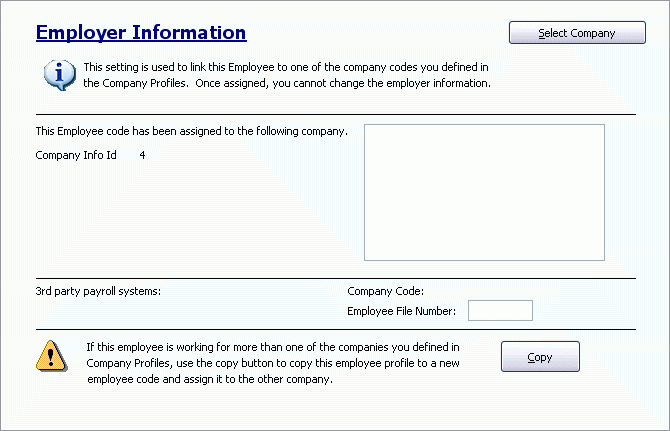Click the Employer Information heading
This screenshot has width=670, height=431.
pyautogui.click(x=141, y=32)
